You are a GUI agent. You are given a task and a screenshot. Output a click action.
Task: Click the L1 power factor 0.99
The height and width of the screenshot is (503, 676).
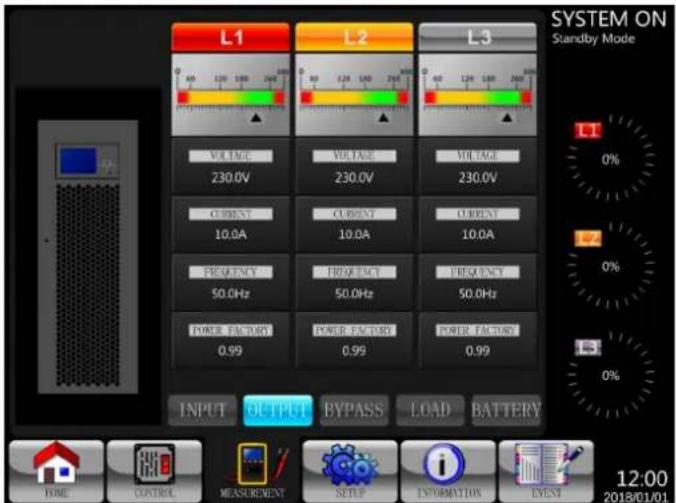[x=231, y=351]
